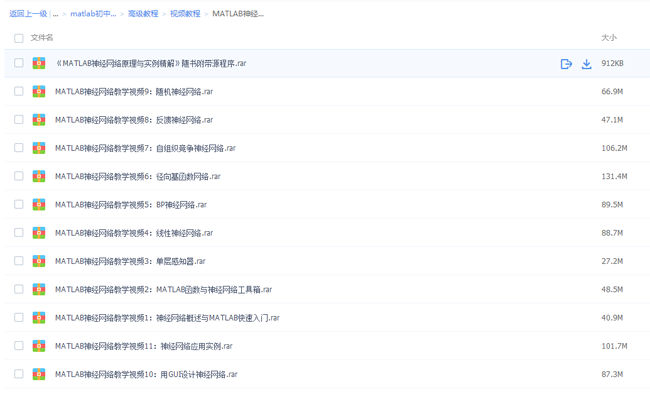Click the 40.9M size value
This screenshot has width=650, height=399.
click(x=612, y=318)
